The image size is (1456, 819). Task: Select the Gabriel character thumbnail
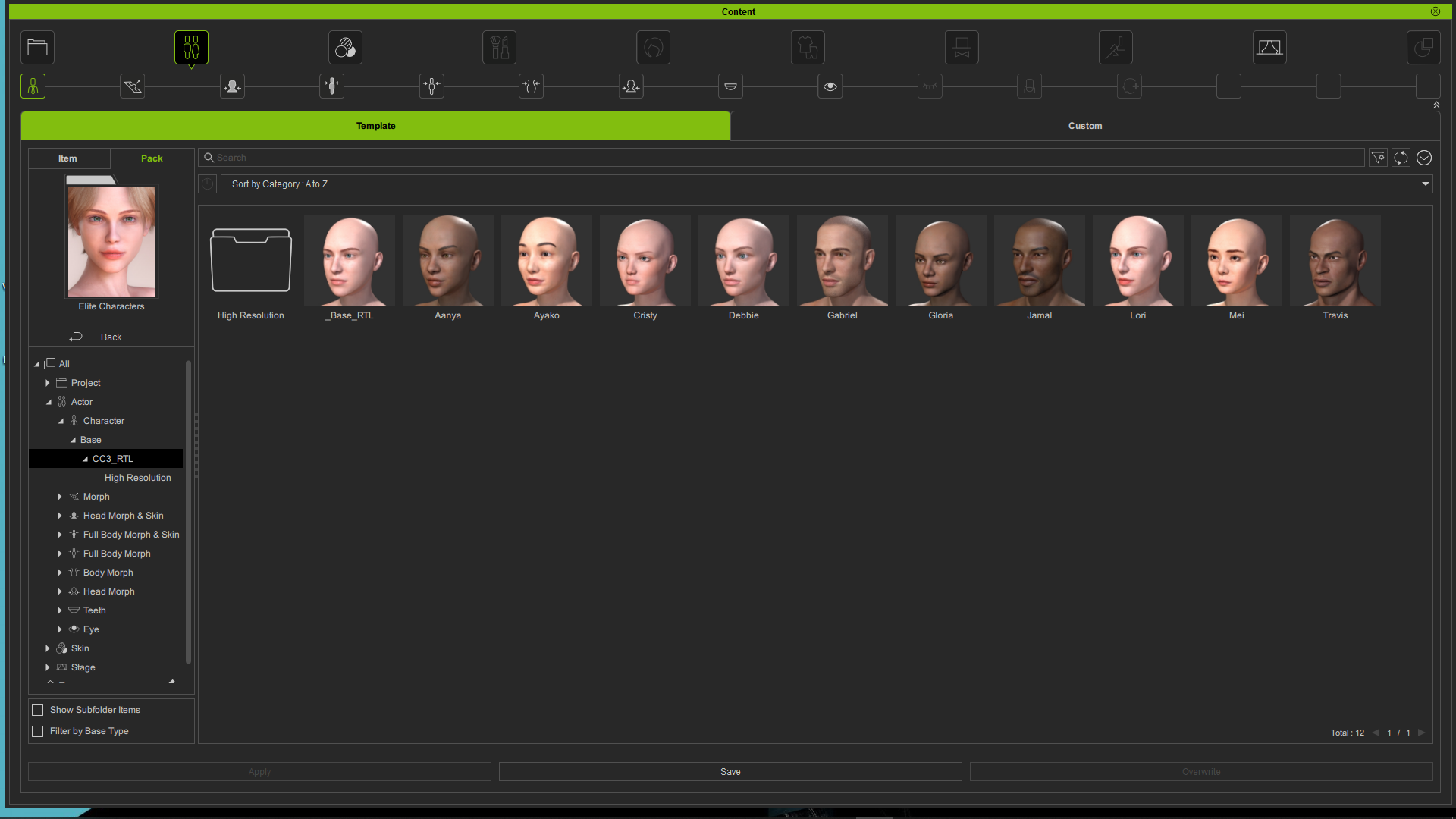843,260
